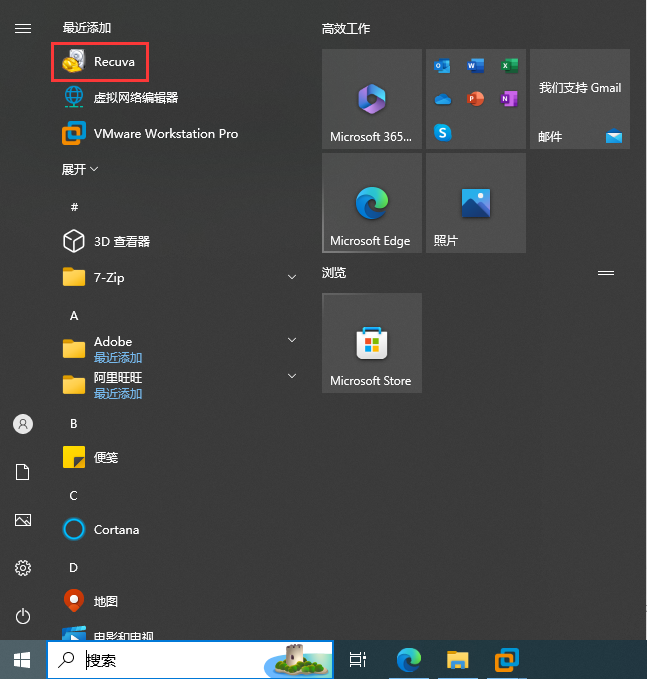This screenshot has width=647, height=679.
Task: Open the Microsoft Store tile
Action: pos(372,343)
